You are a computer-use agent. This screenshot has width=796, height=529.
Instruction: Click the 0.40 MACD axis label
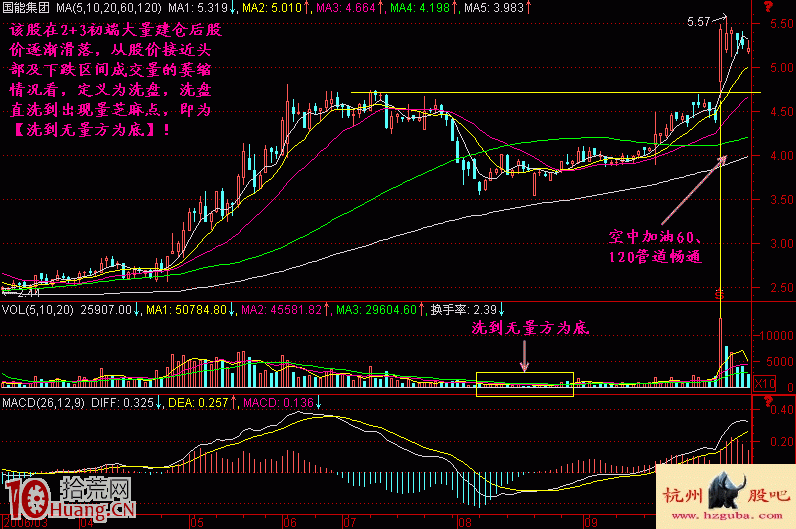tap(784, 410)
